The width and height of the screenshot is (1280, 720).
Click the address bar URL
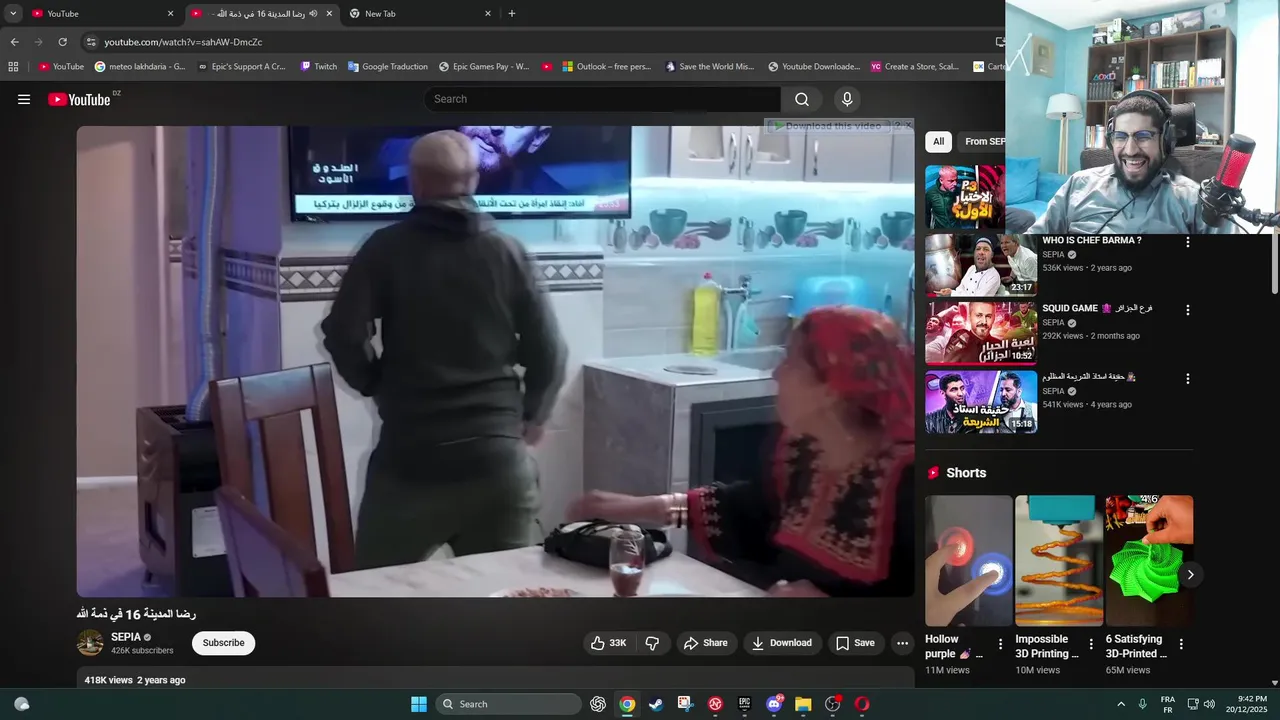click(183, 42)
